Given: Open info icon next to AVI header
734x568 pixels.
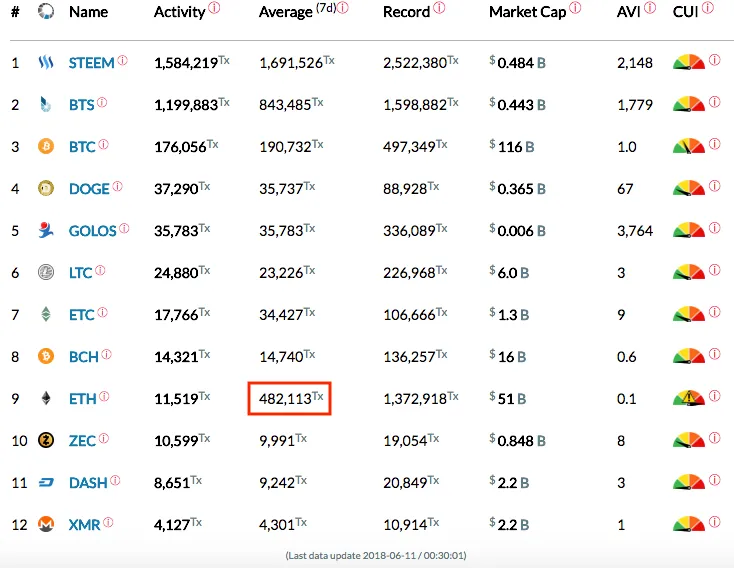Looking at the screenshot, I should (650, 8).
